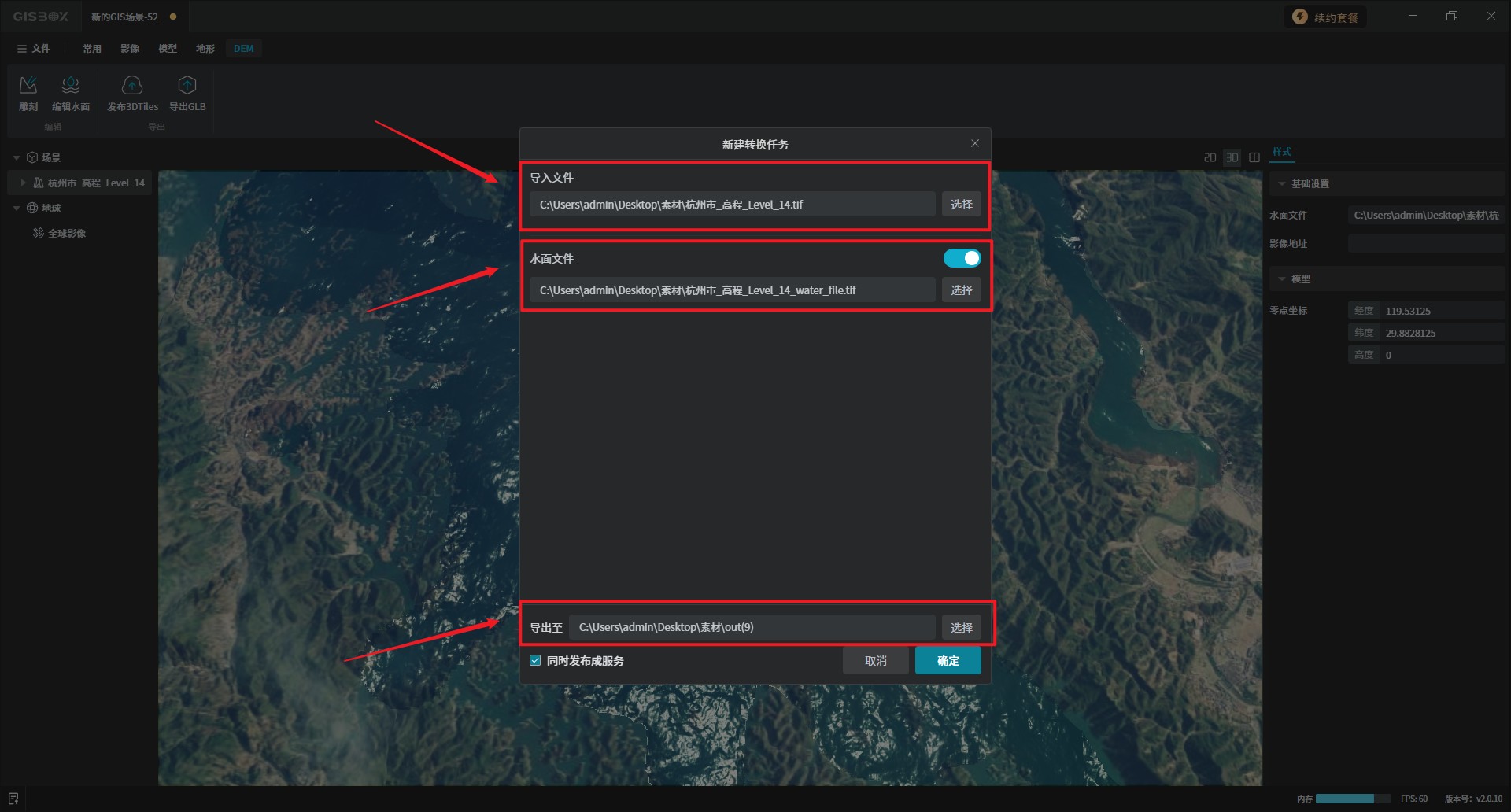Click the split-screen view icon

point(1254,157)
